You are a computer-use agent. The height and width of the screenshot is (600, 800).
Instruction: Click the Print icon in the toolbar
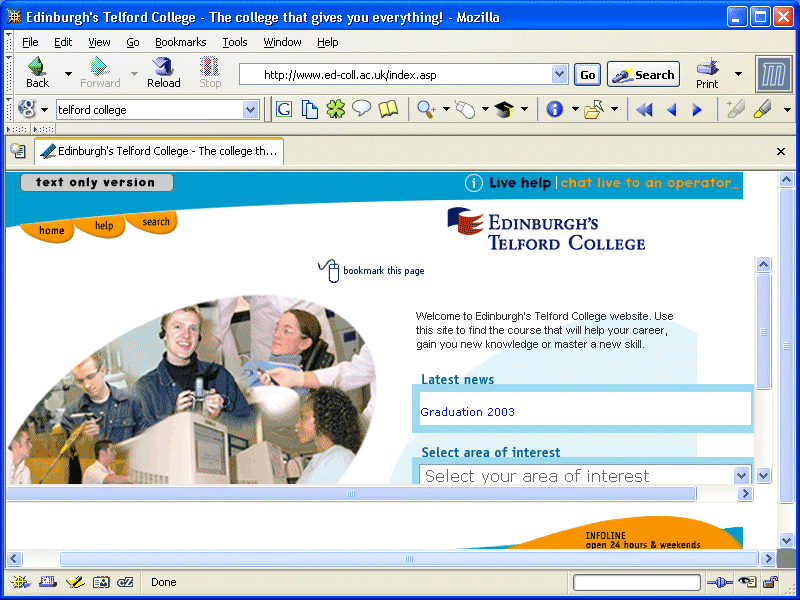pos(707,67)
